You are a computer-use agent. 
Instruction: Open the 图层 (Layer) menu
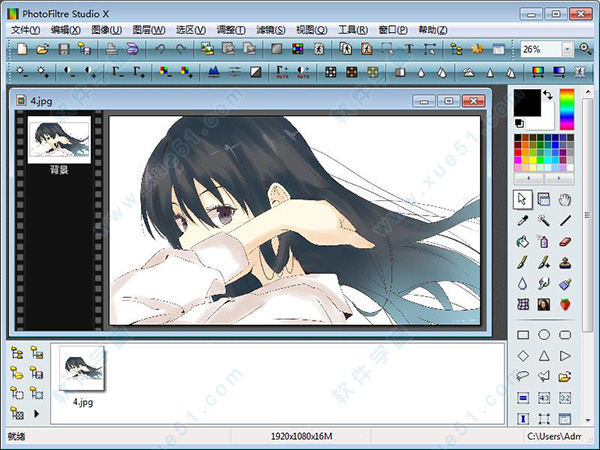(x=149, y=30)
